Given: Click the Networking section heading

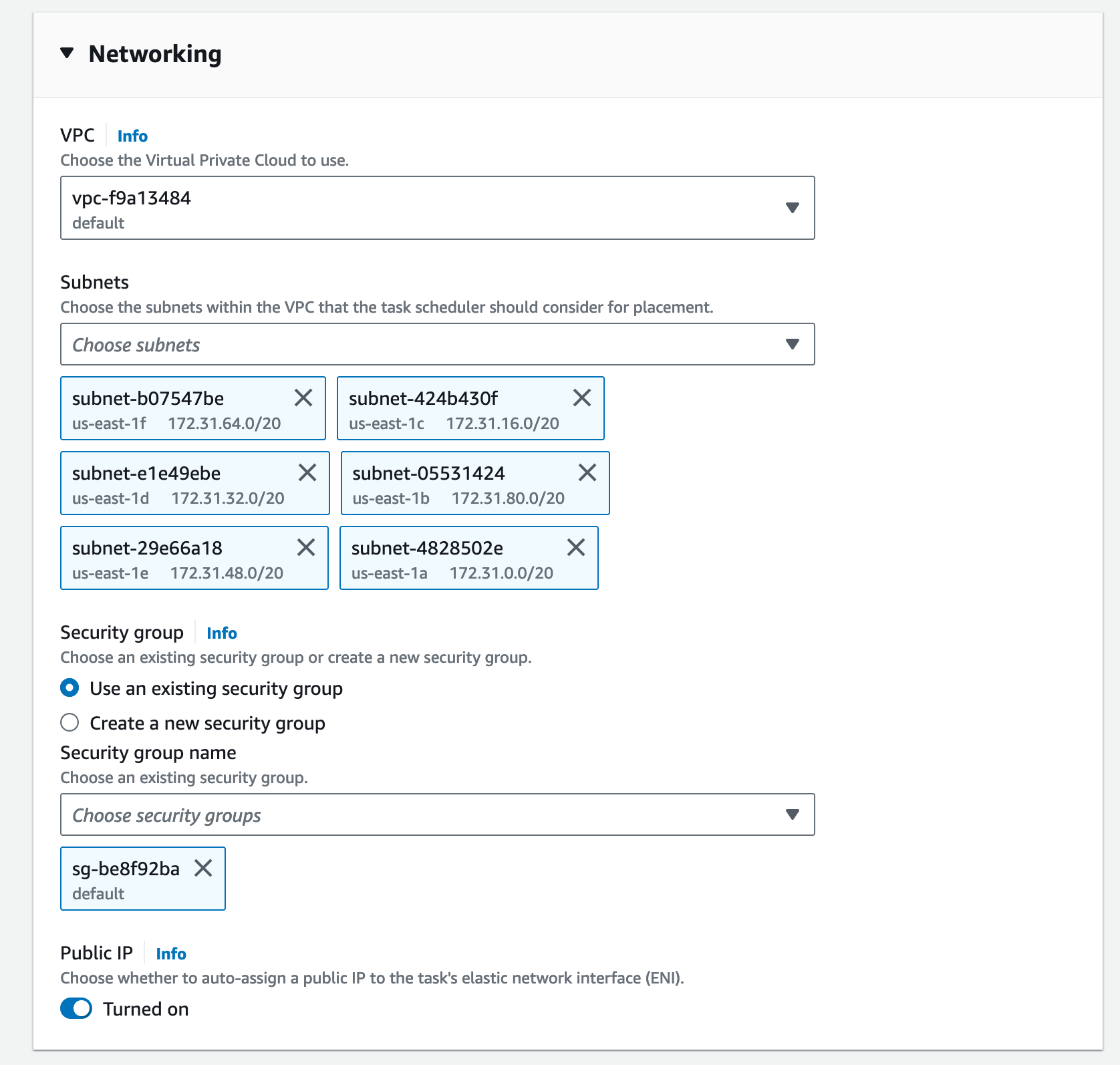Looking at the screenshot, I should (x=155, y=54).
